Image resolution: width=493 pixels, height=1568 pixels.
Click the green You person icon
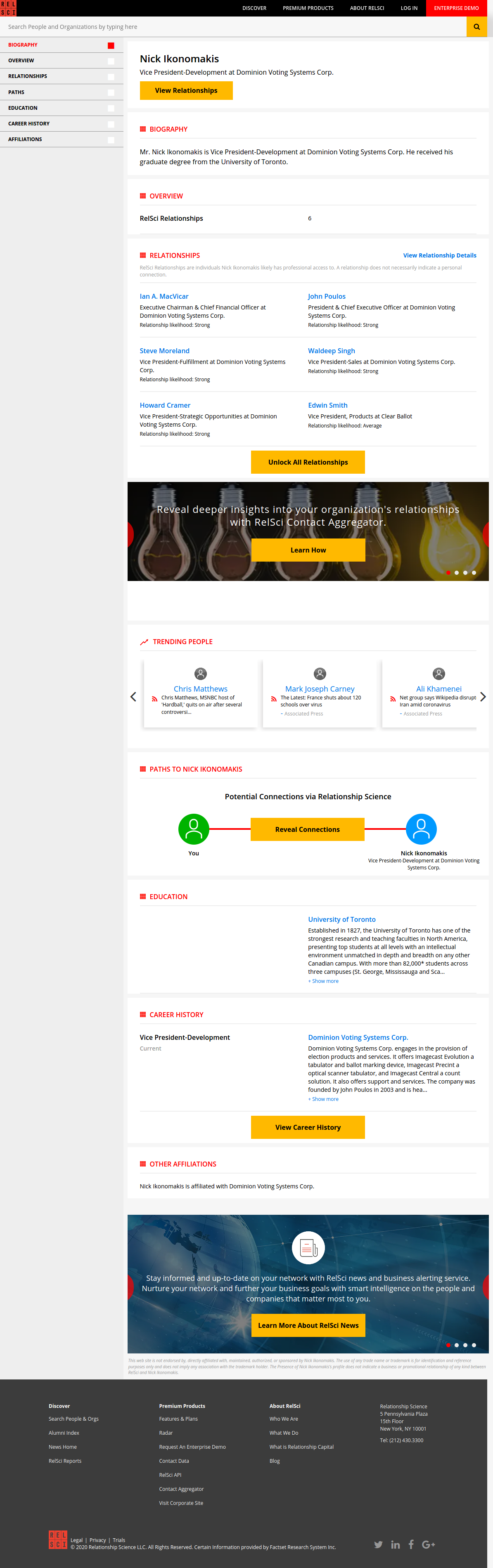[x=194, y=829]
